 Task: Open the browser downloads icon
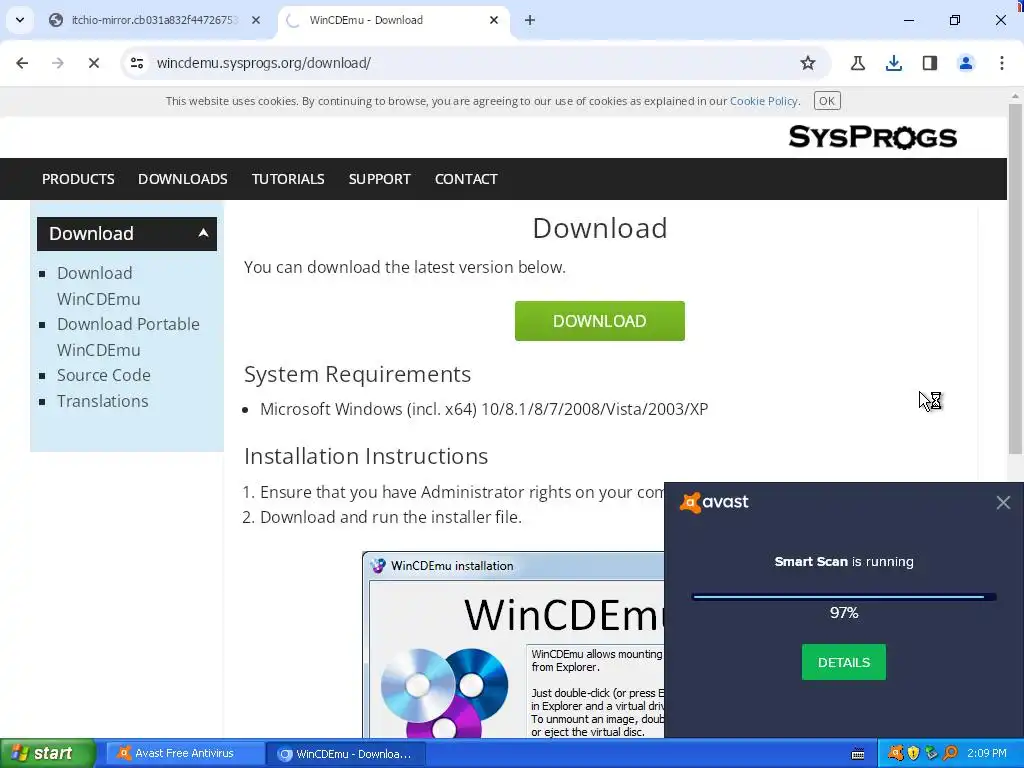coord(894,63)
